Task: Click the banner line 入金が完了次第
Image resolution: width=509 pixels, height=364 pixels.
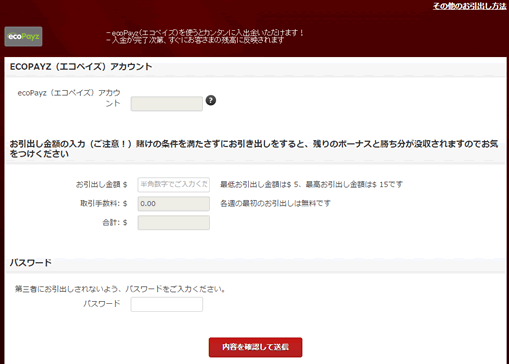Action: [x=195, y=40]
